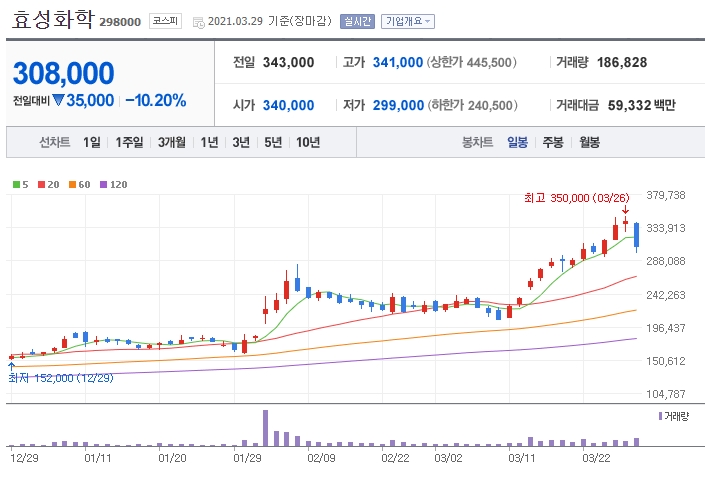Image resolution: width=705 pixels, height=481 pixels.
Task: Click the 최고 350,000 (03/26) label
Action: click(x=577, y=198)
